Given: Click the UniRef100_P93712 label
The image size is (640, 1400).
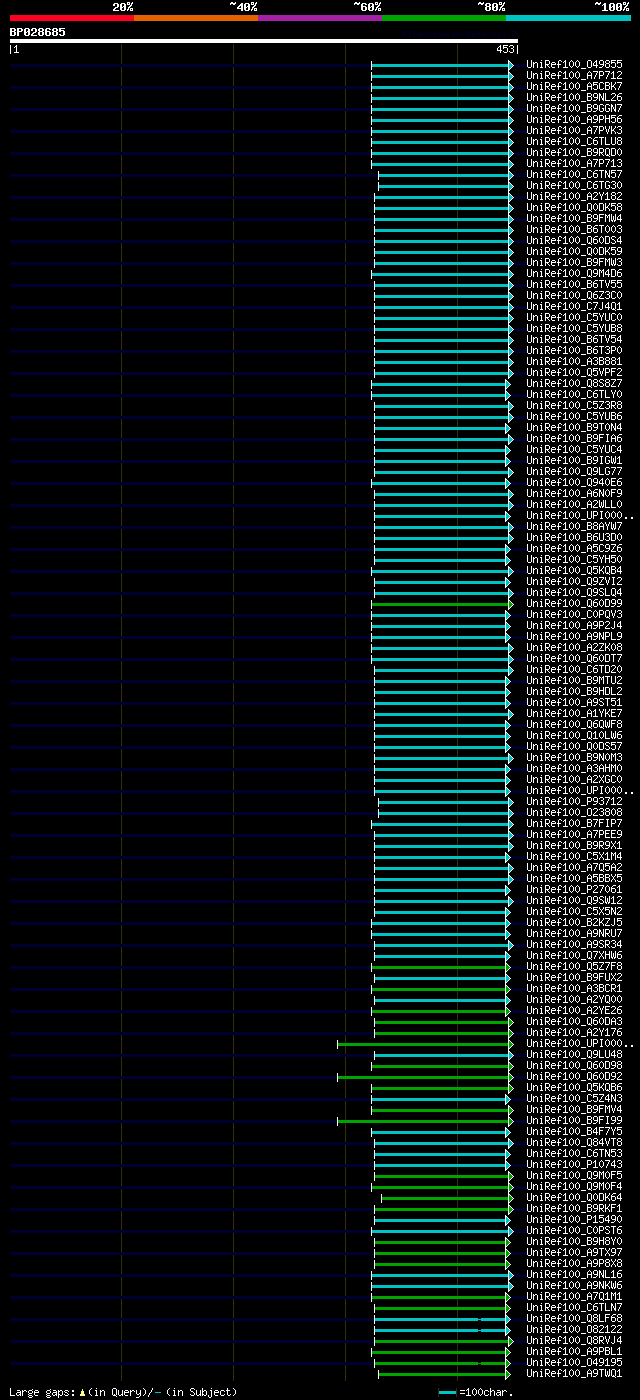Looking at the screenshot, I should [x=574, y=801].
